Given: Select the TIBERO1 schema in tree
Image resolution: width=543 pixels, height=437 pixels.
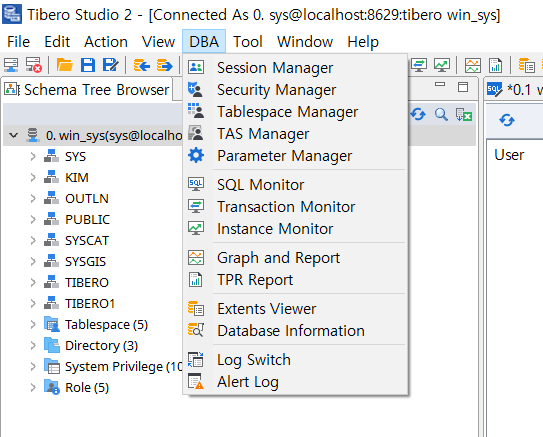Looking at the screenshot, I should [x=90, y=304].
